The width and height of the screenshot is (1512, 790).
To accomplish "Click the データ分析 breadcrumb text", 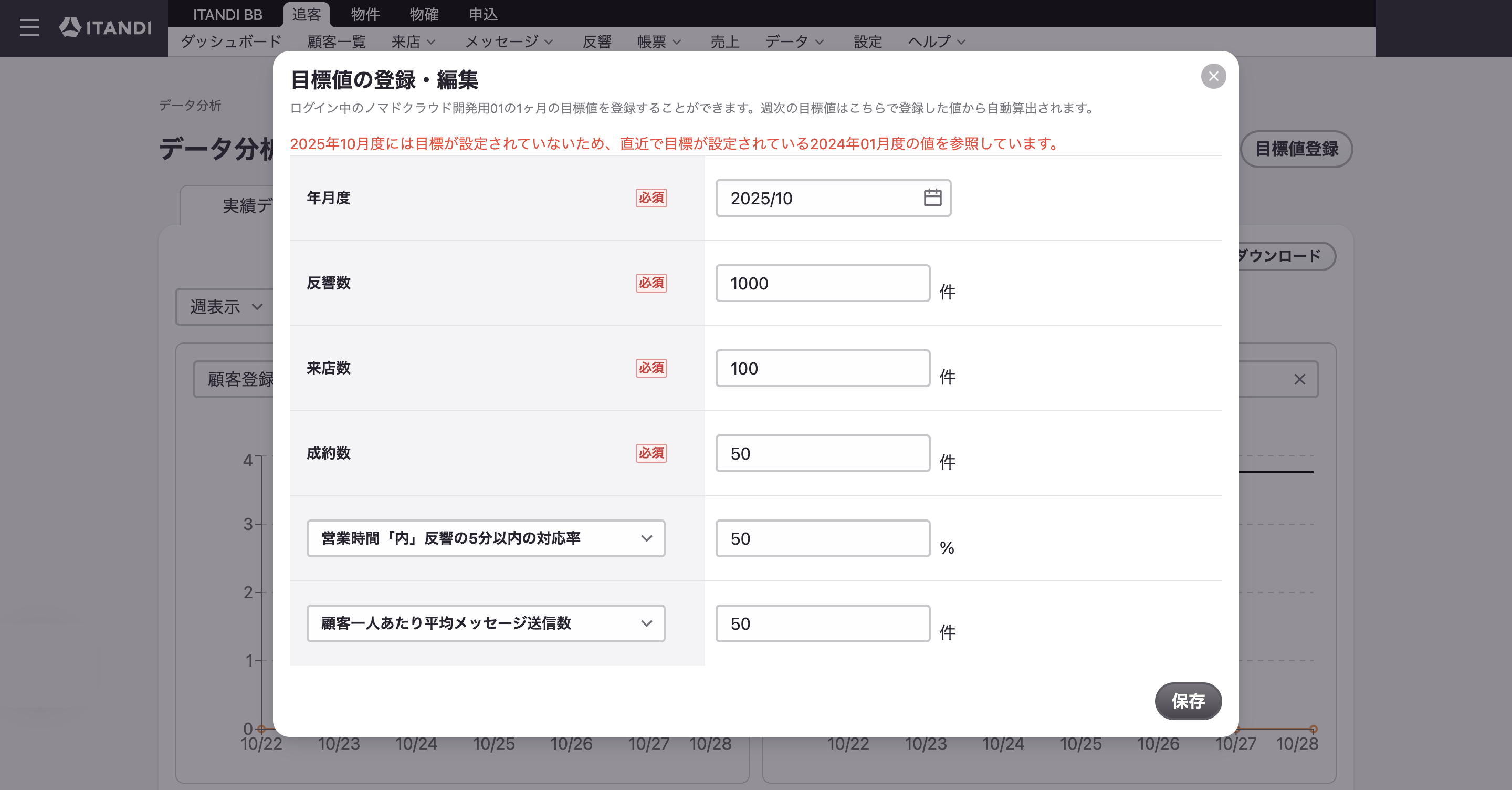I will pos(190,106).
